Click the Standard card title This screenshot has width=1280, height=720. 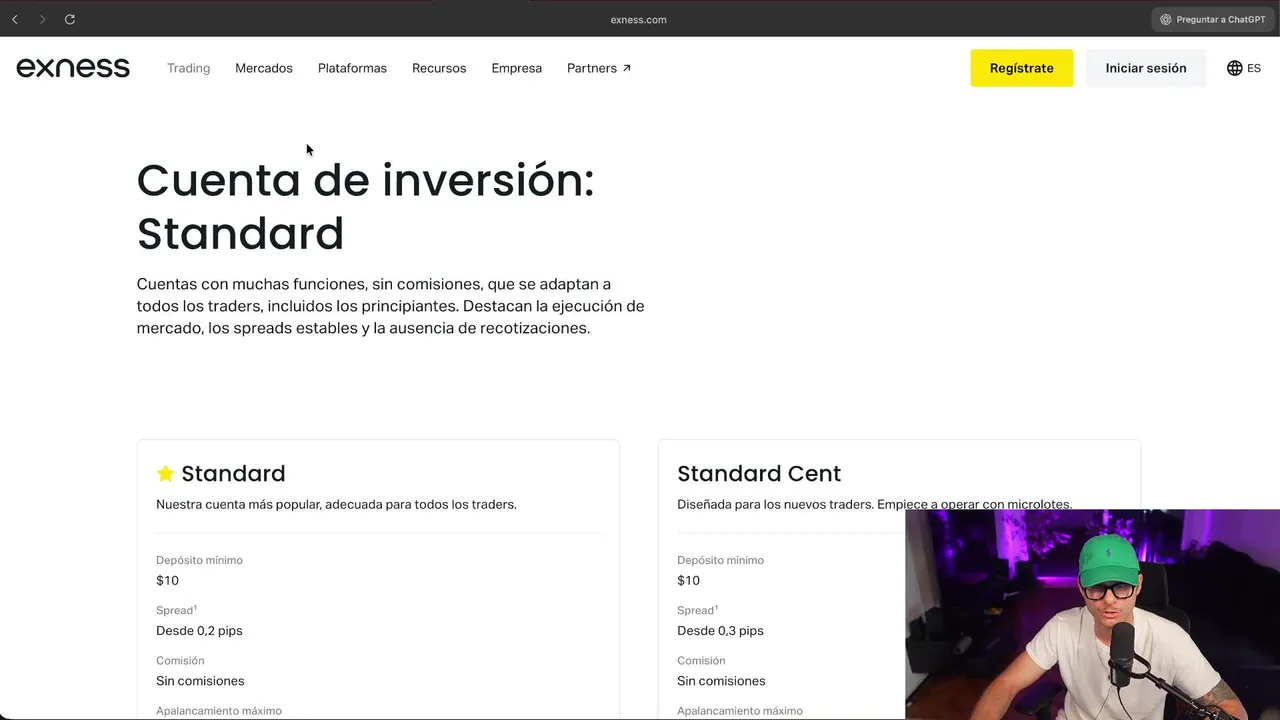click(x=233, y=473)
